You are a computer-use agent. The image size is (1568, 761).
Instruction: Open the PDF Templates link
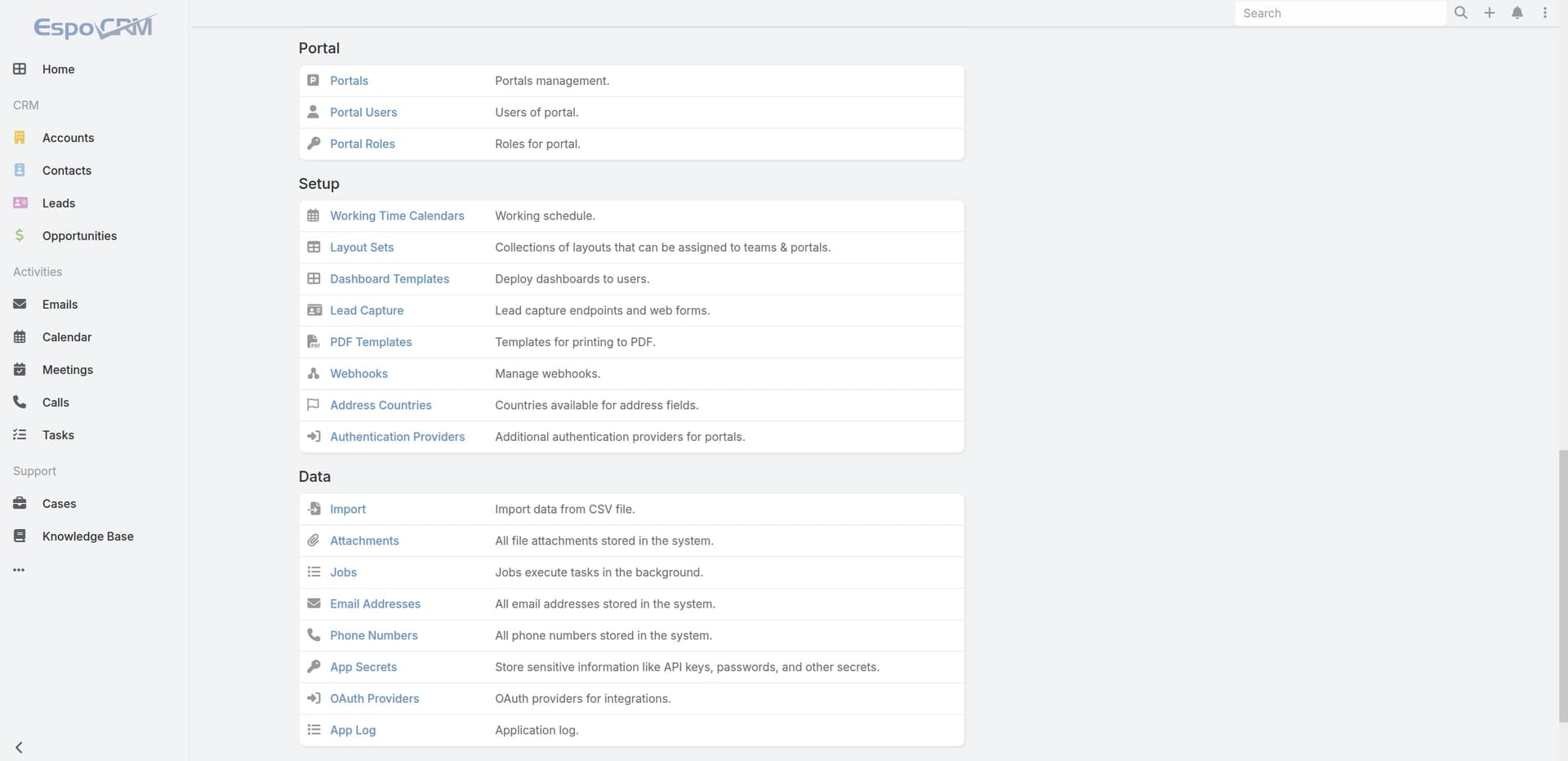[x=371, y=342]
